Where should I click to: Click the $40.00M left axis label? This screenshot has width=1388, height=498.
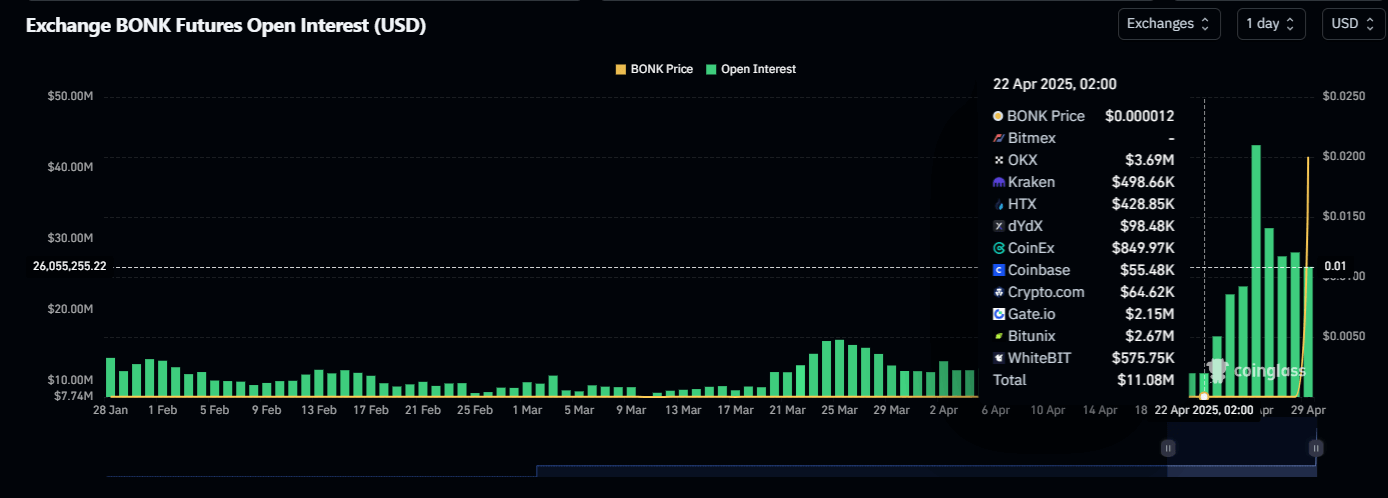tap(70, 167)
